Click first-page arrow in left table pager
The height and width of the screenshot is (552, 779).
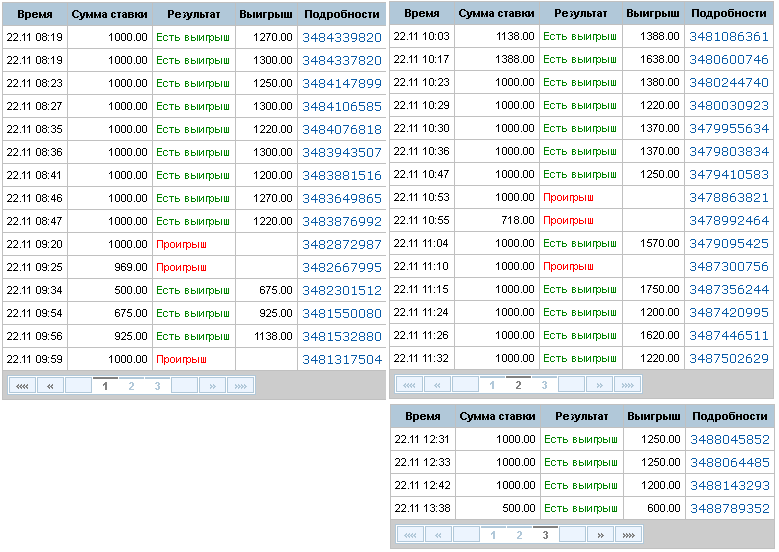tap(22, 386)
